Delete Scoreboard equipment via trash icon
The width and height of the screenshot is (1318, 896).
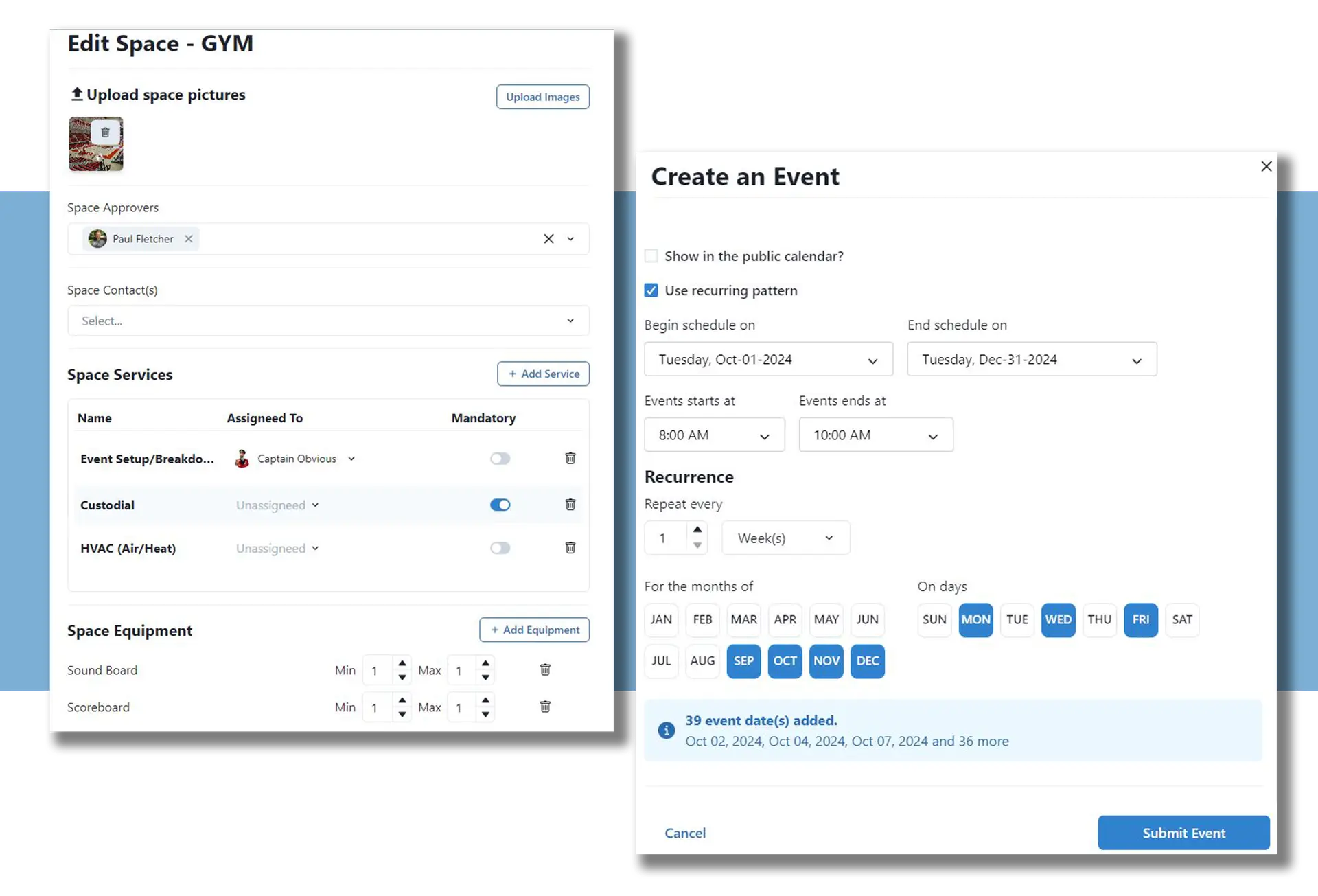pyautogui.click(x=545, y=707)
